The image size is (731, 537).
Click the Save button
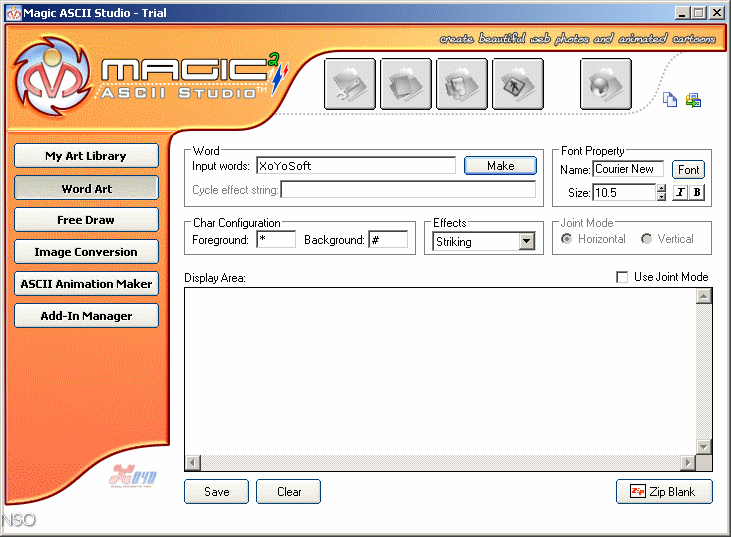(216, 492)
